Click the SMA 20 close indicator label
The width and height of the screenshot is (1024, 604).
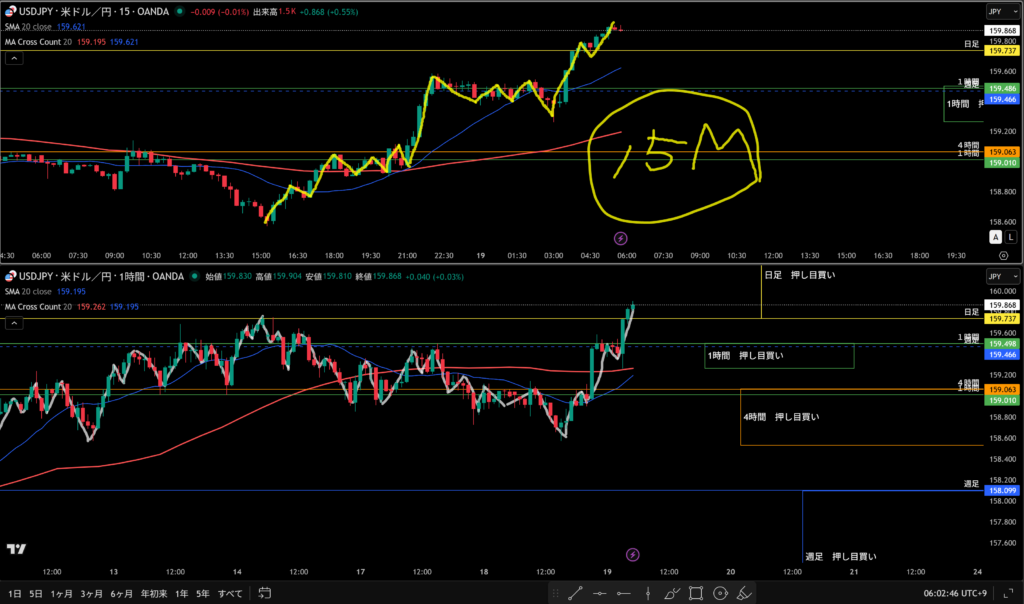tap(30, 26)
